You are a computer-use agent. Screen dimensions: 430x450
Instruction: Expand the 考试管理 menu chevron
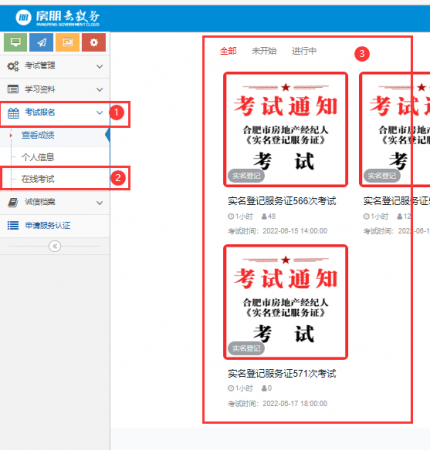pyautogui.click(x=99, y=66)
